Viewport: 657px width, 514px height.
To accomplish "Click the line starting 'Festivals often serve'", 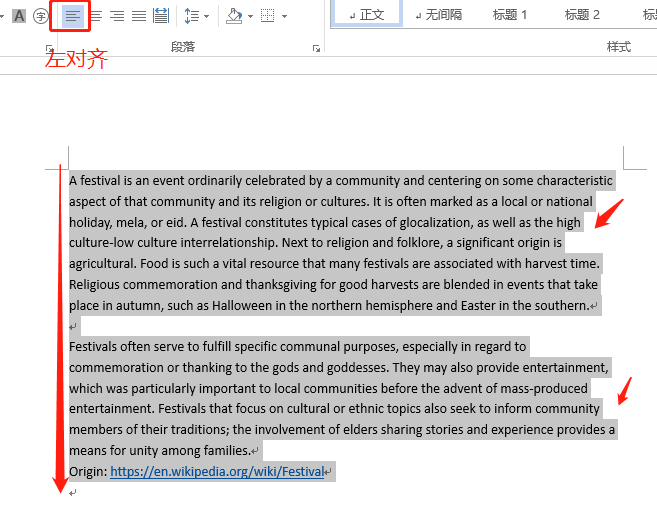I will (297, 347).
